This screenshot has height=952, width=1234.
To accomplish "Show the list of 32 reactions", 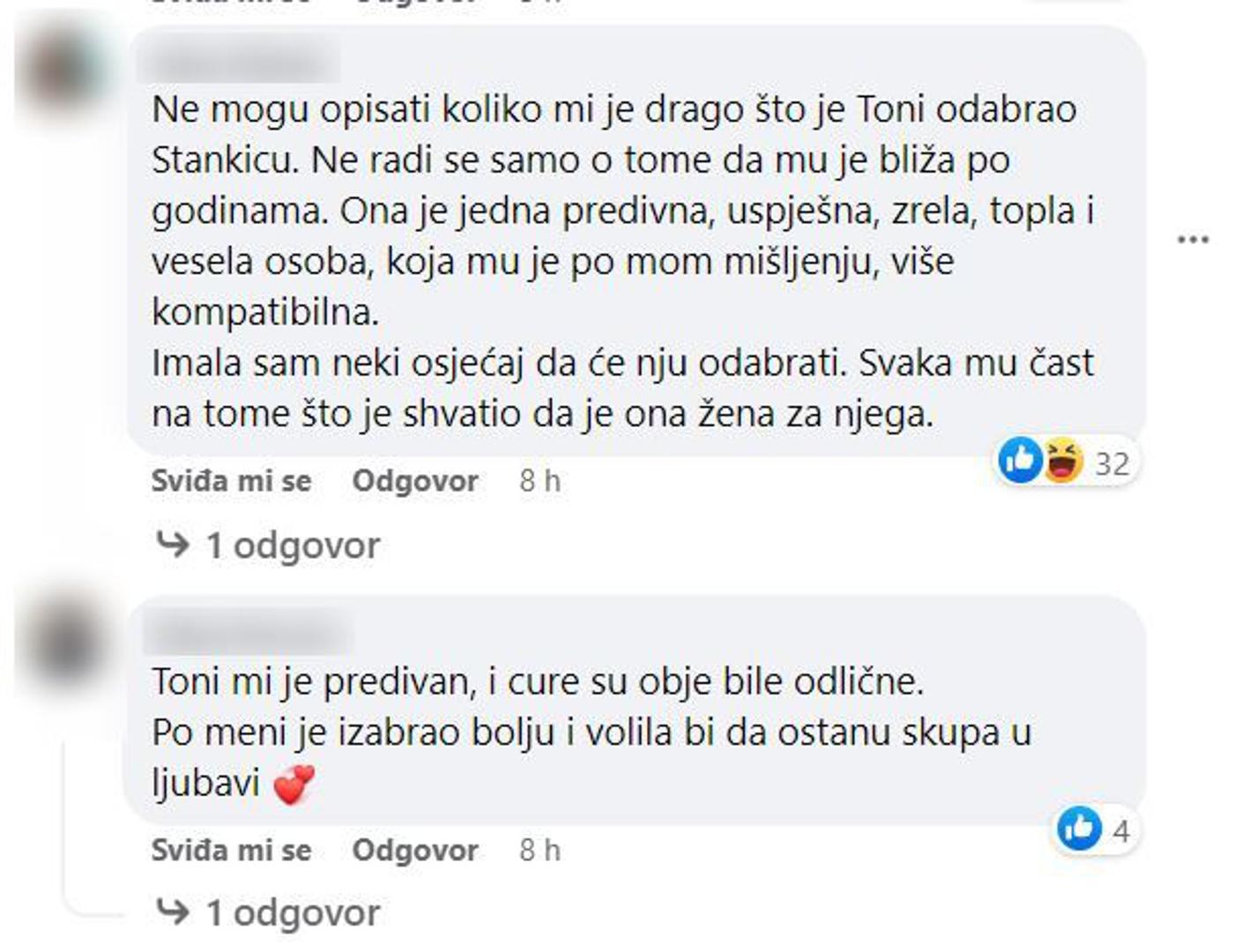I will (1112, 463).
